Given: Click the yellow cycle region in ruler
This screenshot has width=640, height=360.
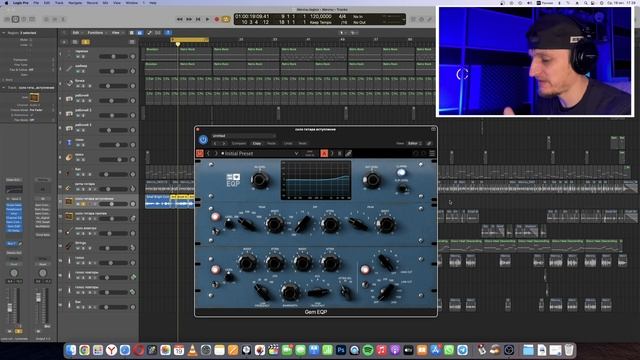Looking at the screenshot, I should pyautogui.click(x=190, y=40).
